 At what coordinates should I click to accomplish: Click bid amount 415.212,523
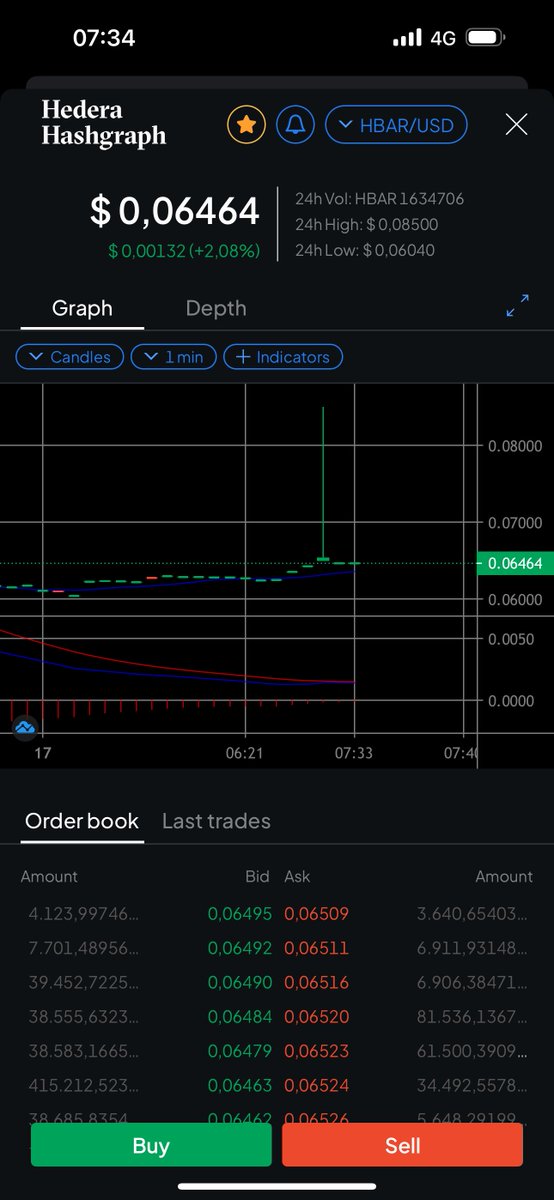[84, 1085]
